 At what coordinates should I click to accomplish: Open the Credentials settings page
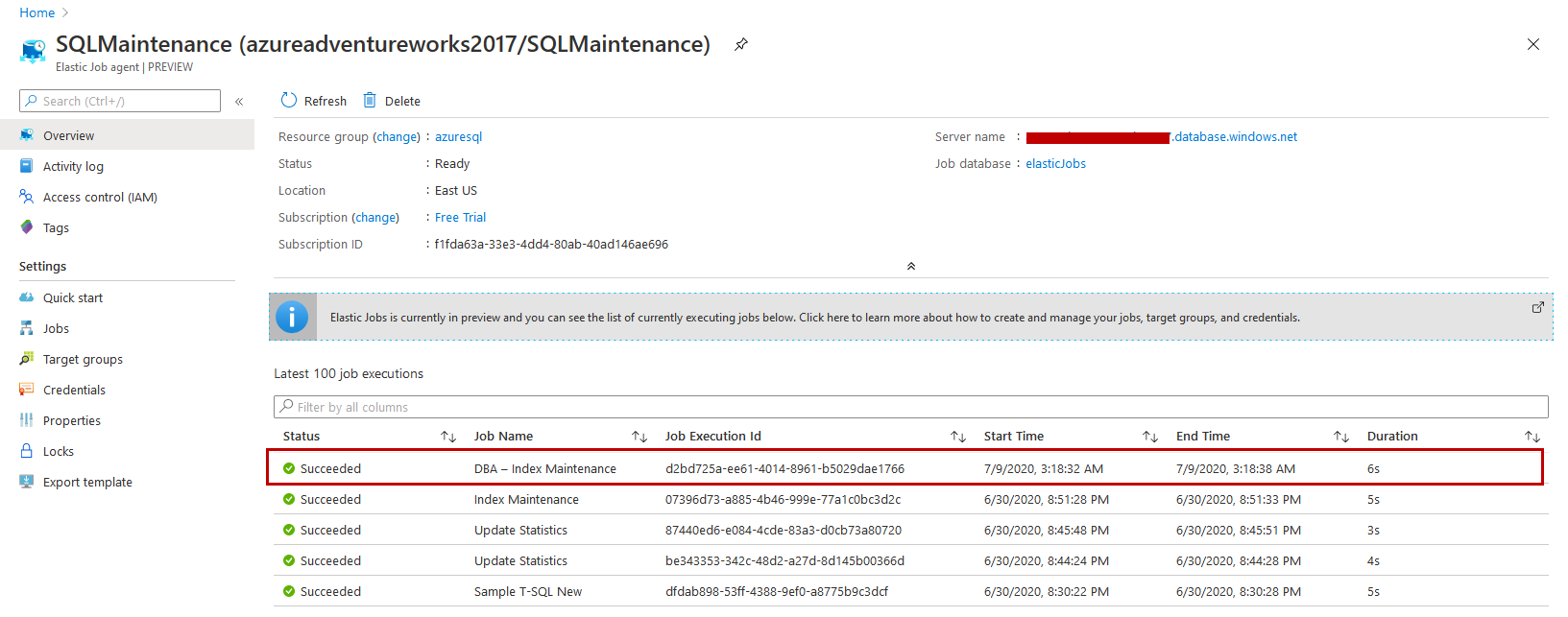pos(74,390)
